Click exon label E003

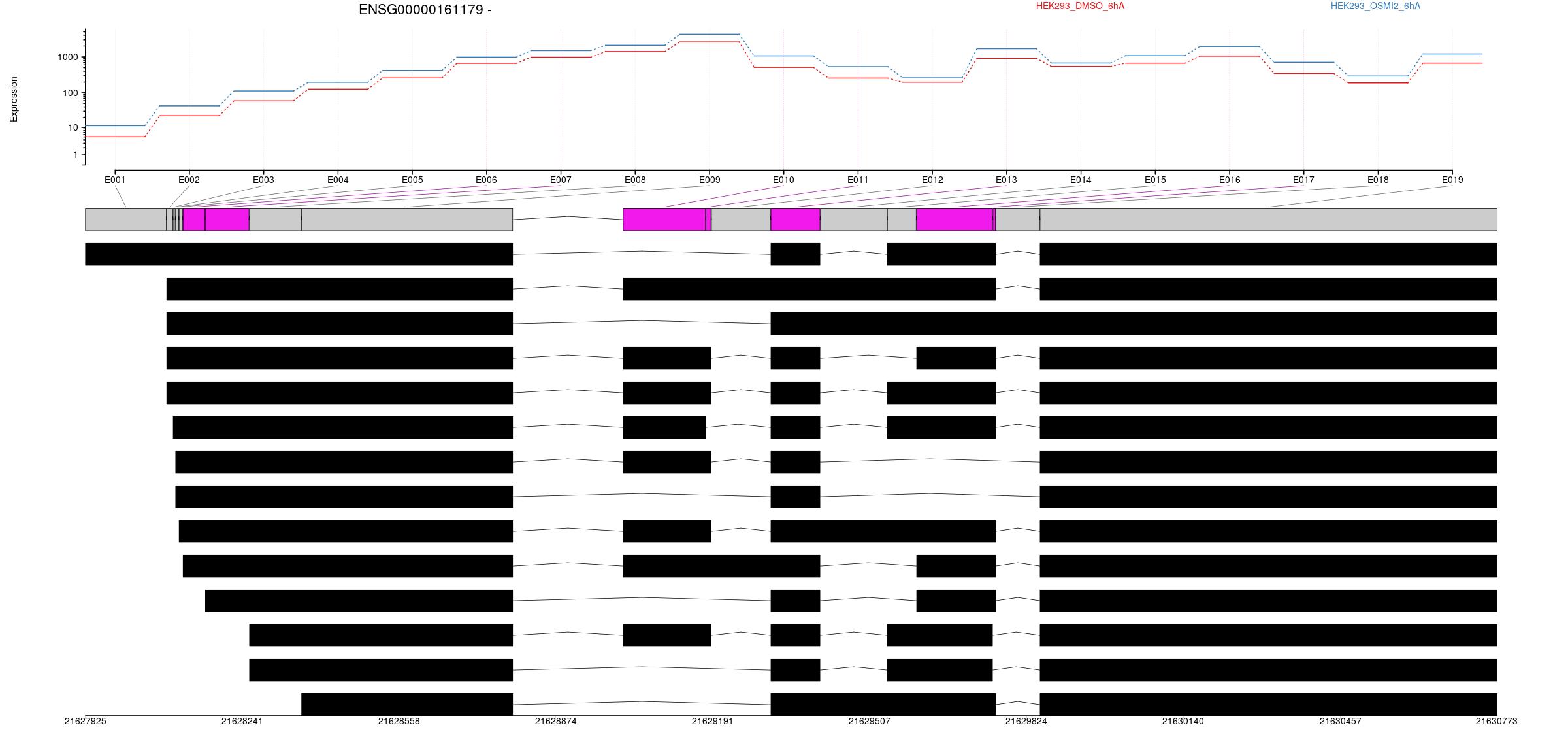tap(263, 180)
